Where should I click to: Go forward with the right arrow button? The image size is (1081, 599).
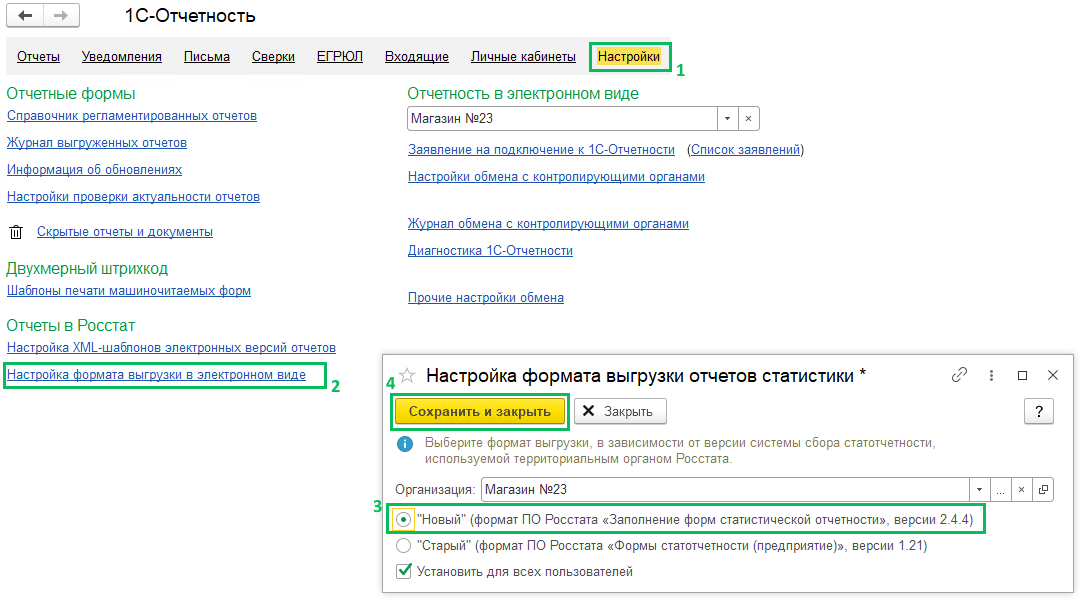click(x=61, y=15)
